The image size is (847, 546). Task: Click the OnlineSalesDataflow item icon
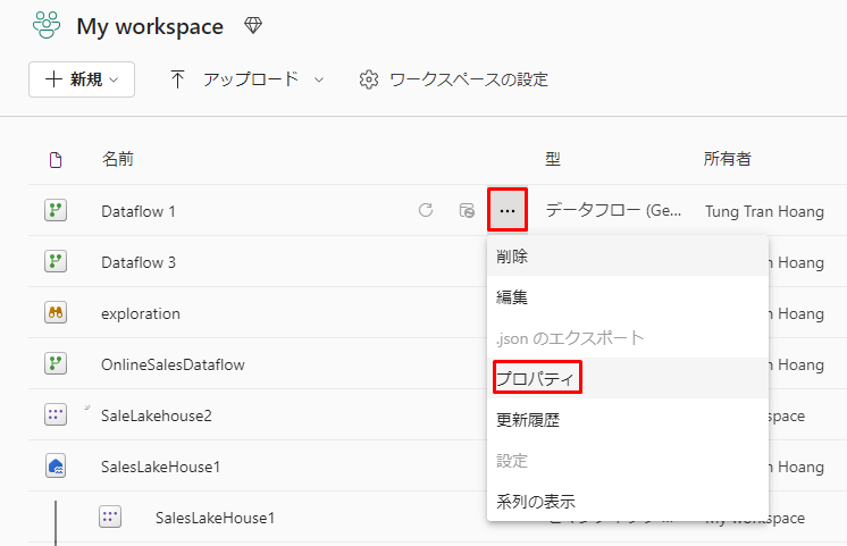point(56,364)
